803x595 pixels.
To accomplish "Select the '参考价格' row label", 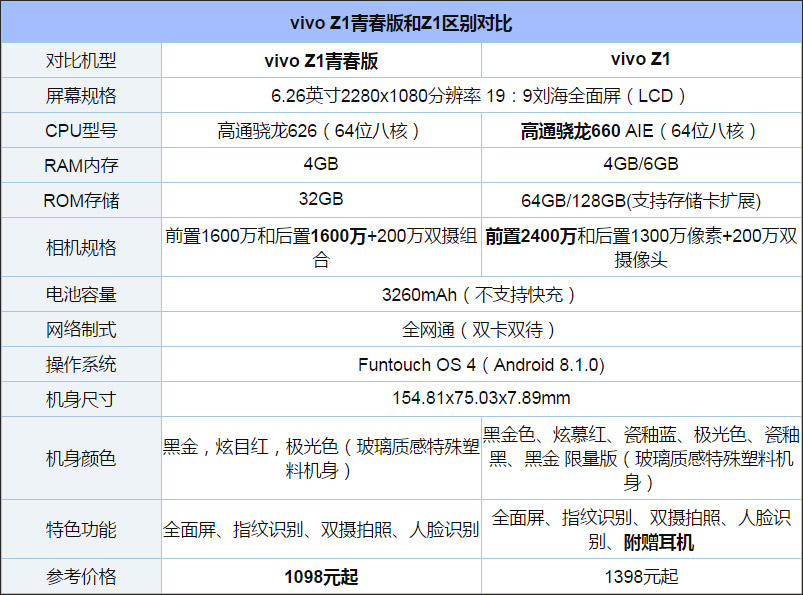I will 81,577.
